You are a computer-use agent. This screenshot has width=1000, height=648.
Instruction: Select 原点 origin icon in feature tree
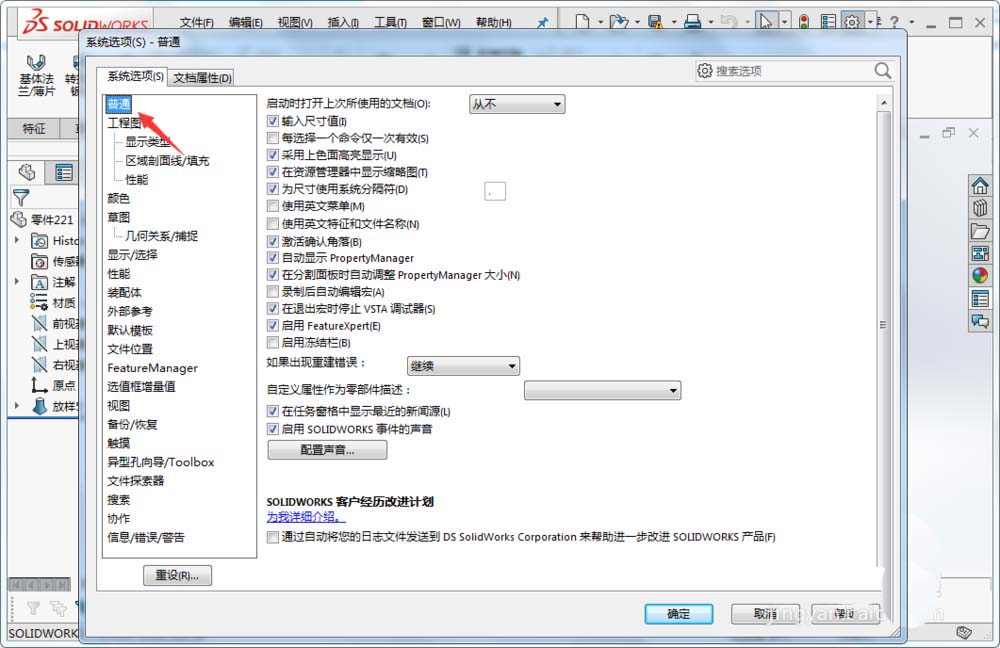pos(40,385)
